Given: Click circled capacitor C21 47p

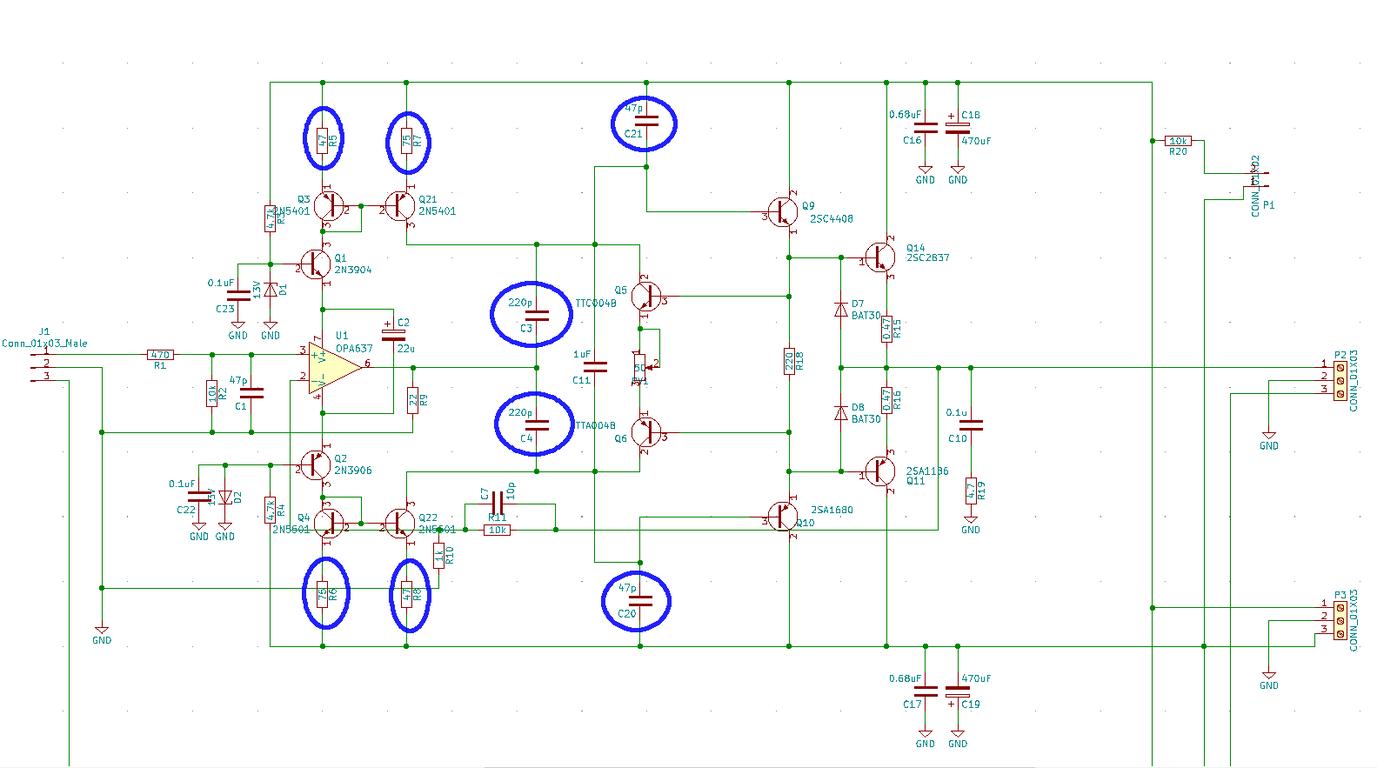Looking at the screenshot, I should click(646, 121).
